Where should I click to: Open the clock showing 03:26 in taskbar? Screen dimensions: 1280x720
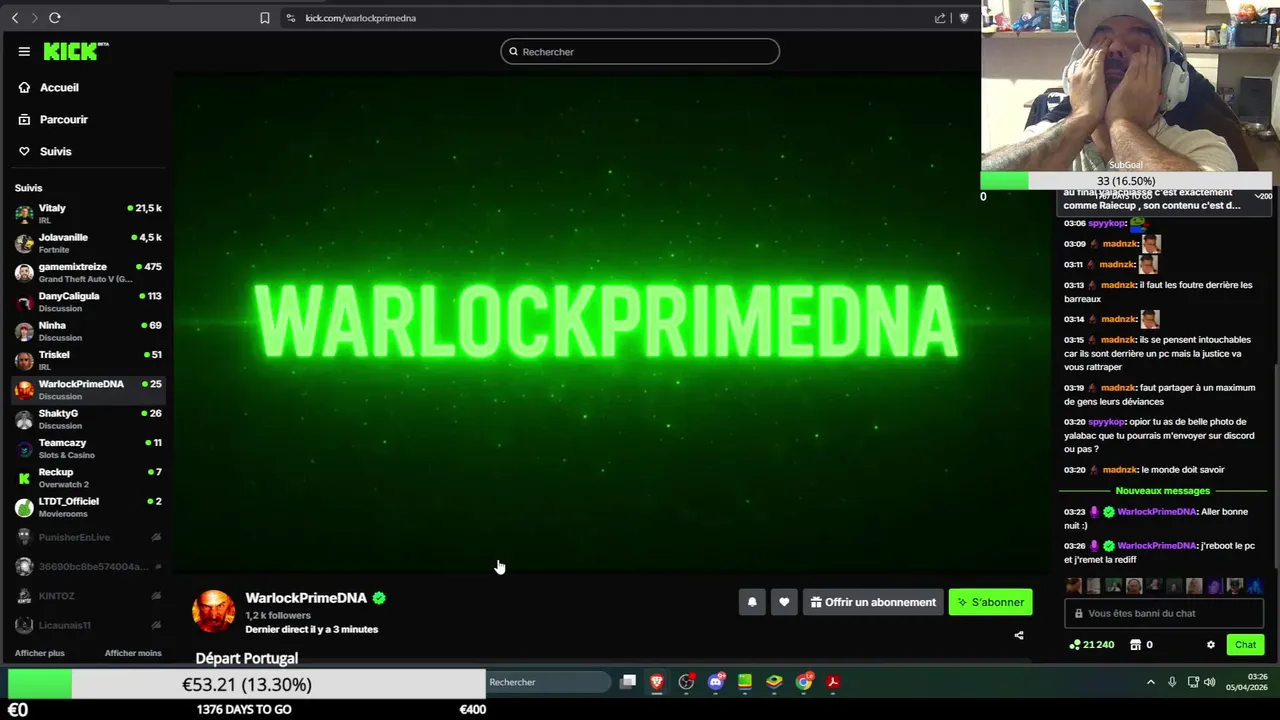1248,682
